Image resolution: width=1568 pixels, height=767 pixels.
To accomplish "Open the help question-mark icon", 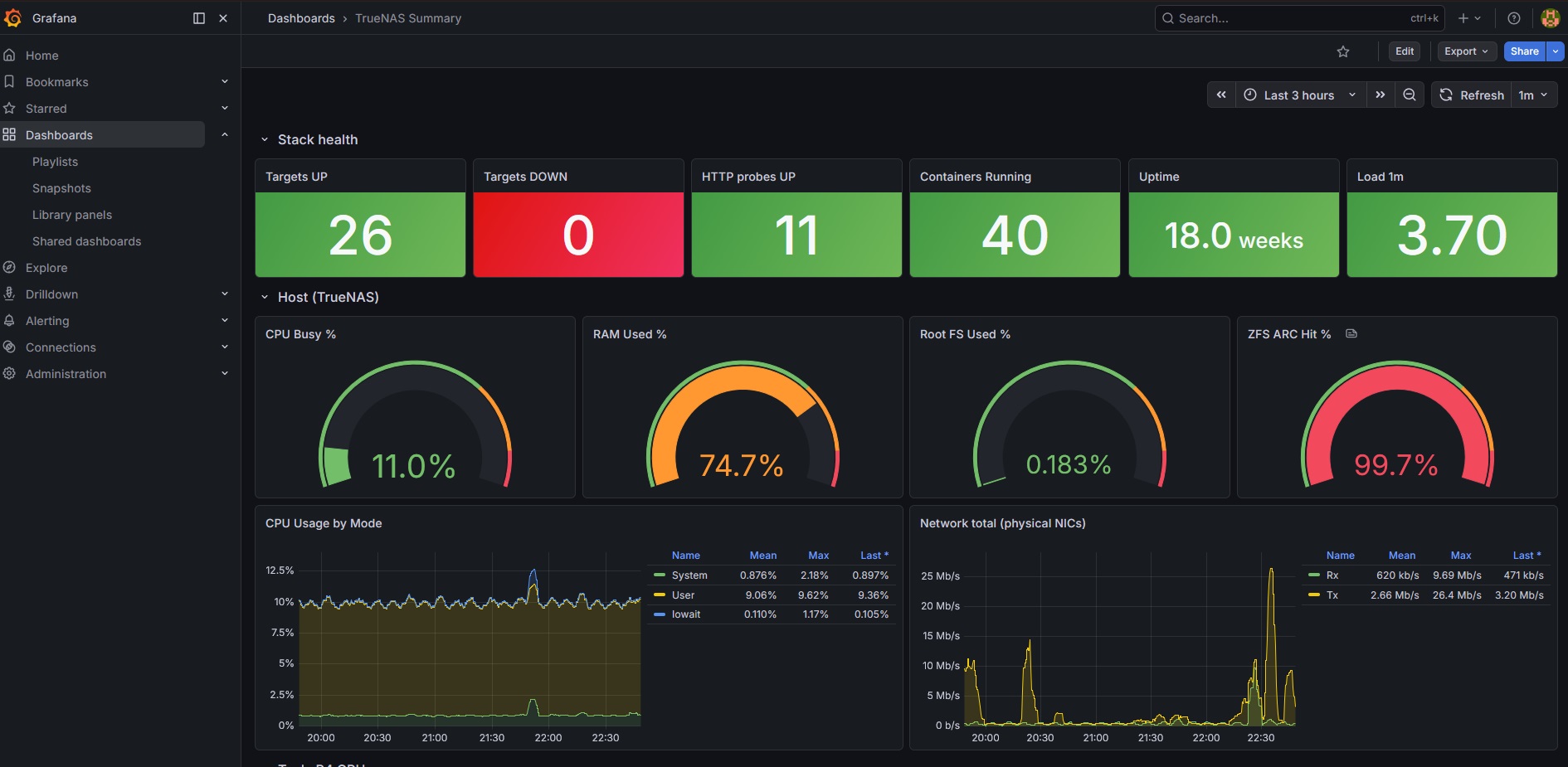I will click(x=1514, y=18).
